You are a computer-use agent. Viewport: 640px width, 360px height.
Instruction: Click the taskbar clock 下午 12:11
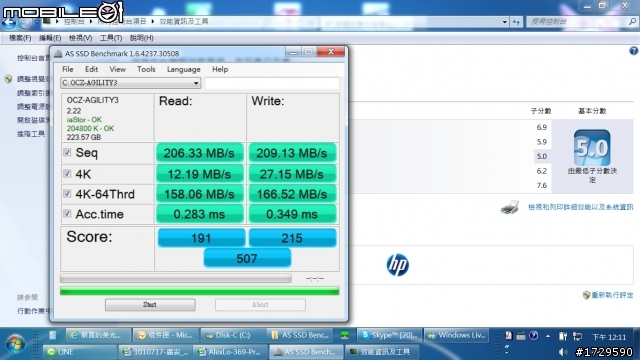point(609,337)
